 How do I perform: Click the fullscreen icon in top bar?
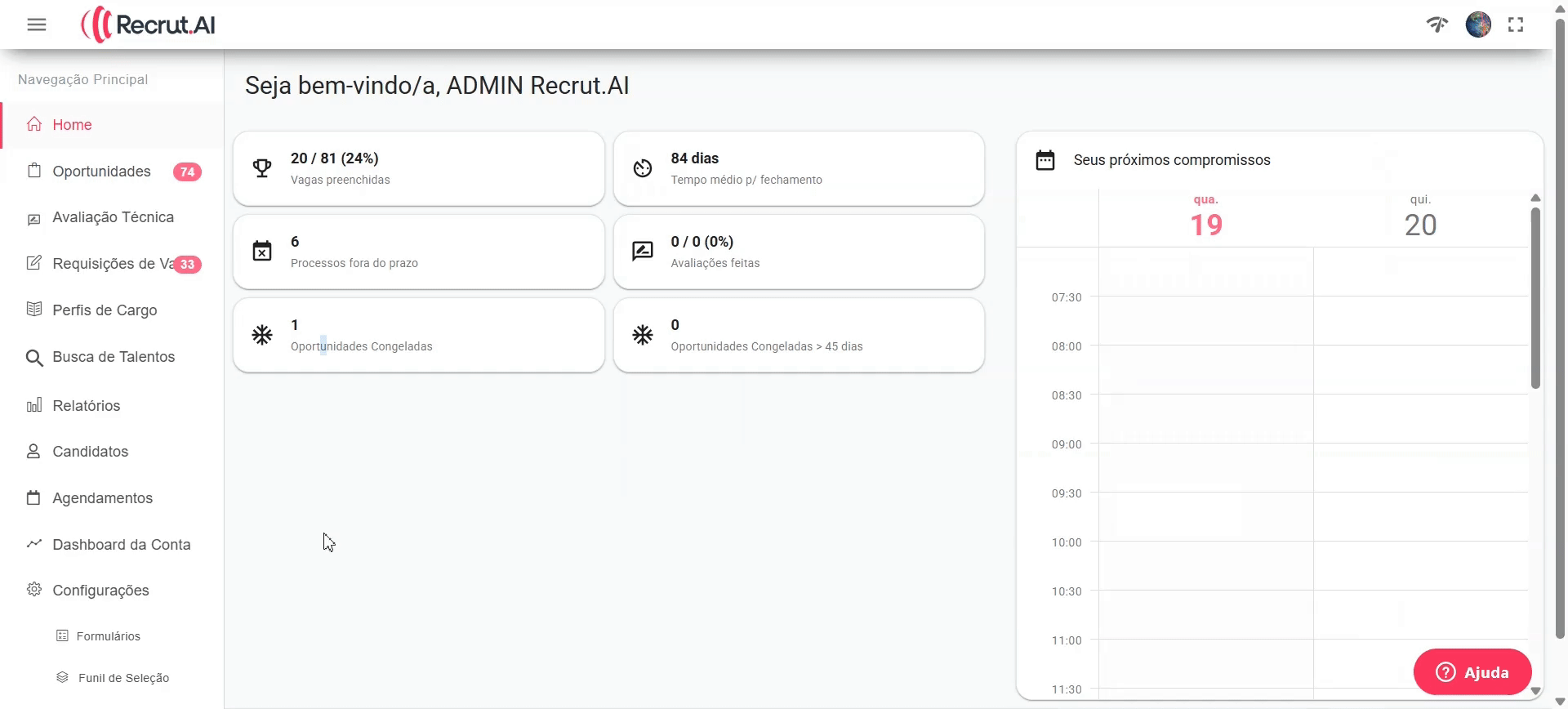(1516, 25)
